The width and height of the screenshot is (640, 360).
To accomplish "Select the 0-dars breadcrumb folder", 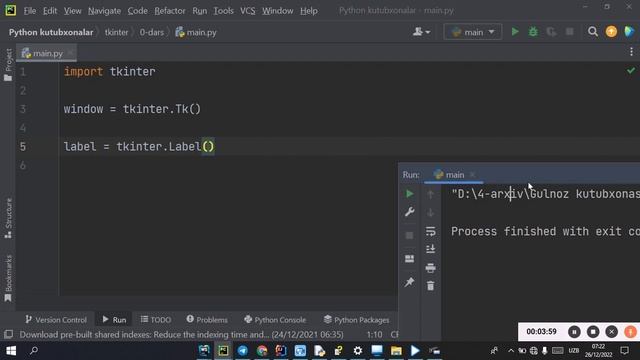I will pos(151,32).
